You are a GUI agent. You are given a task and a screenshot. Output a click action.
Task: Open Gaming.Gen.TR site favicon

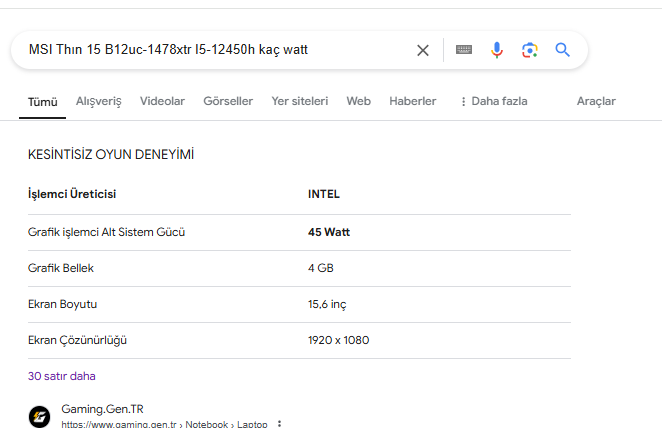pyautogui.click(x=39, y=417)
